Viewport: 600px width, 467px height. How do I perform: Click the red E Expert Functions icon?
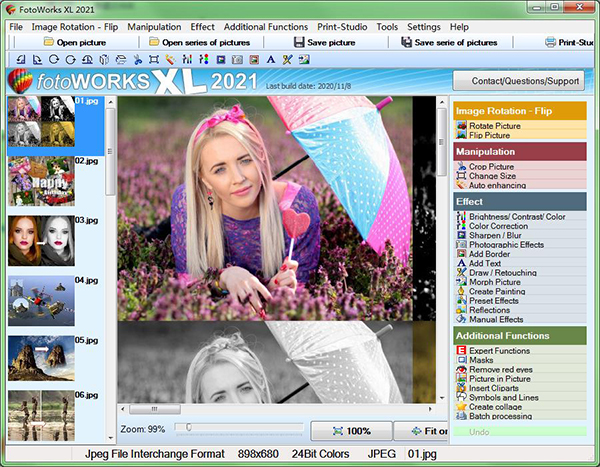pyautogui.click(x=461, y=350)
